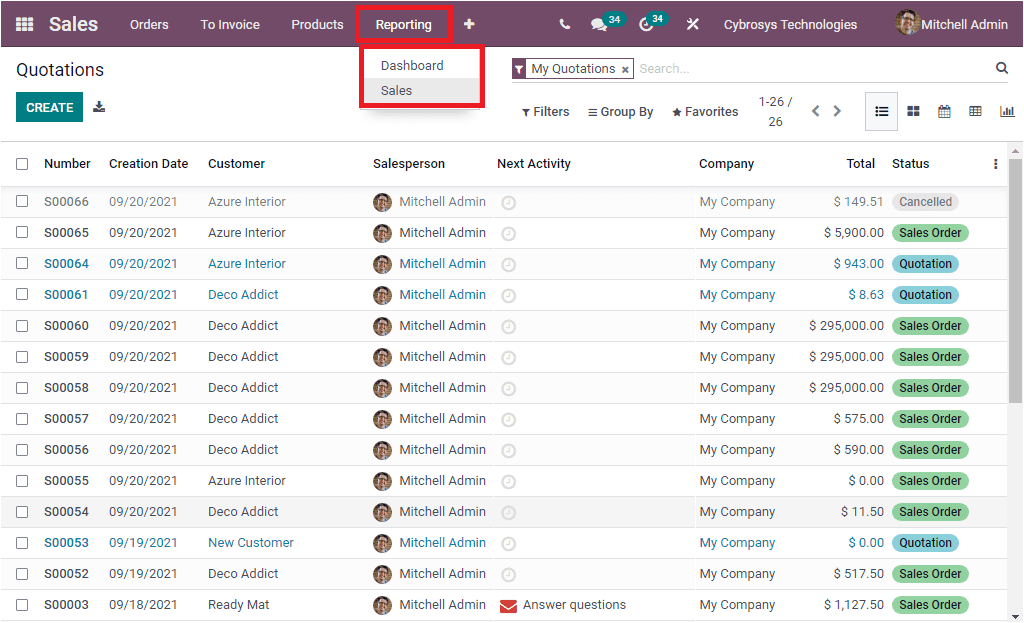Screen dimensions: 1024x623
Task: Open developer tools wrench icon
Action: (x=693, y=23)
